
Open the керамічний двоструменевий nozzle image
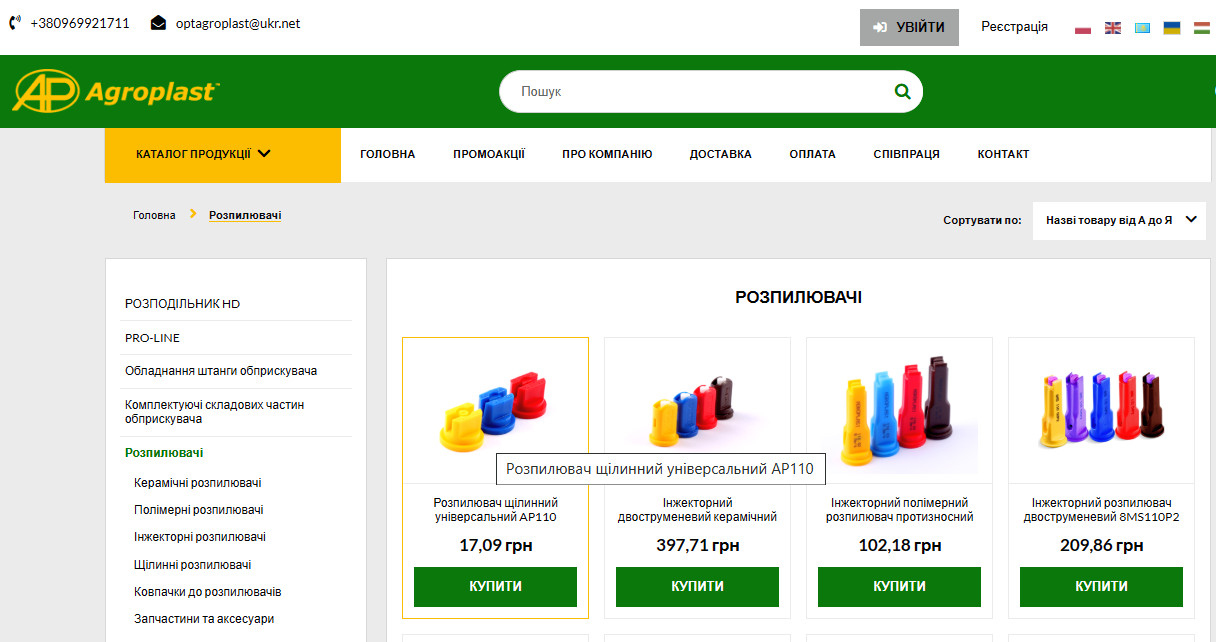pyautogui.click(x=696, y=413)
